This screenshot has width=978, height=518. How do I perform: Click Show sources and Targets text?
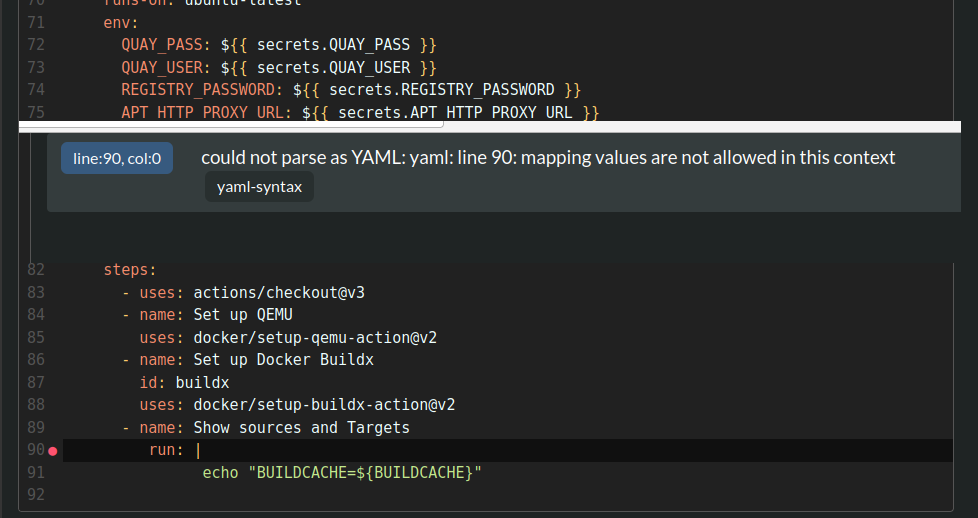click(301, 428)
